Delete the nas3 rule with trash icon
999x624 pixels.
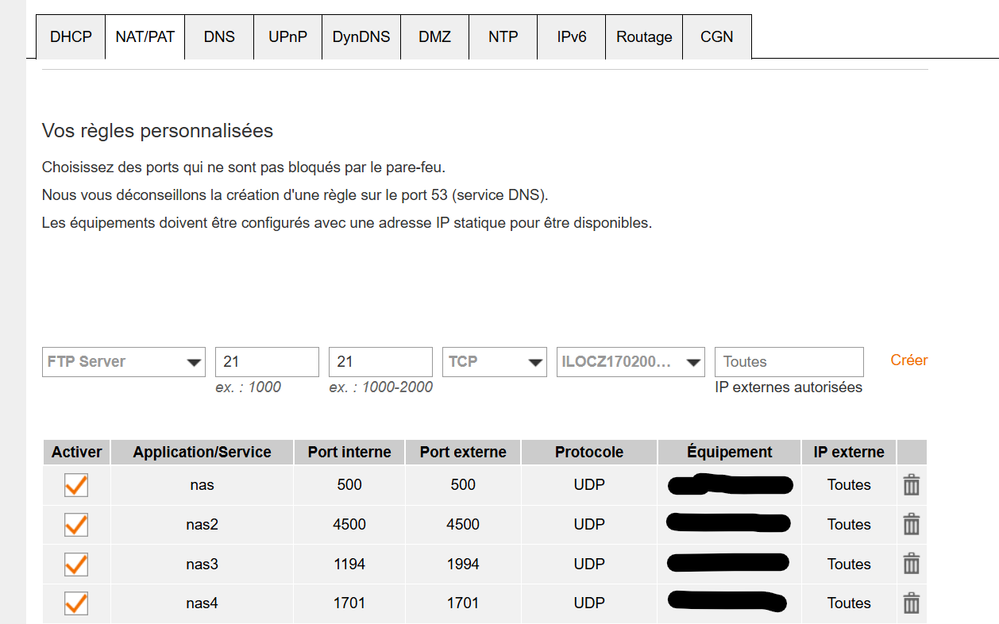[x=911, y=563]
